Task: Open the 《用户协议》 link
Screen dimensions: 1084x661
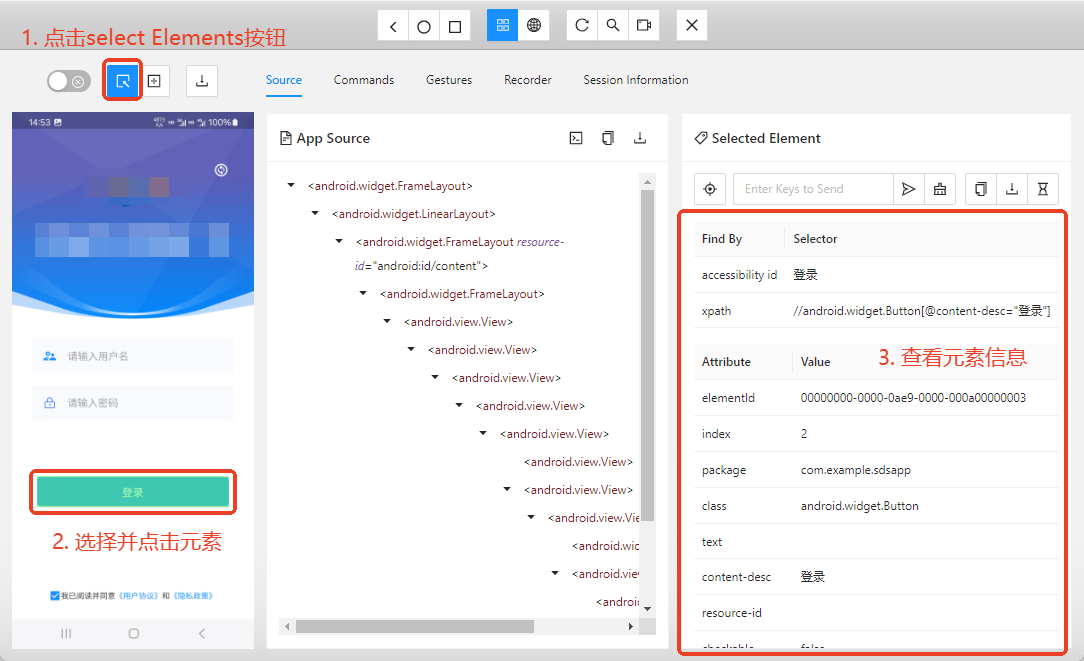Action: pos(138,595)
